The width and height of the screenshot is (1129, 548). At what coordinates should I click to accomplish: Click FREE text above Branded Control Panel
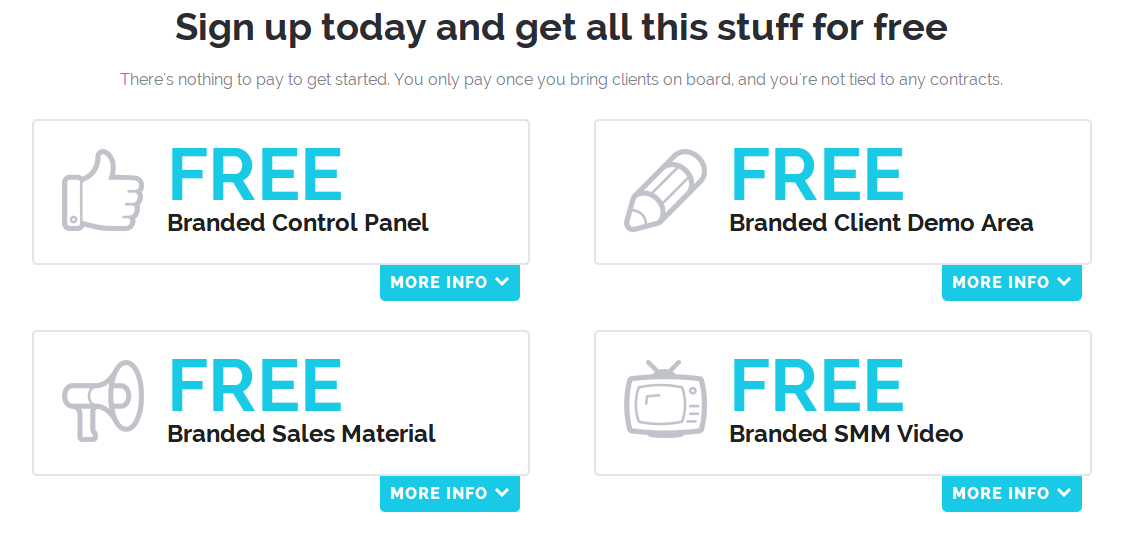(x=255, y=176)
